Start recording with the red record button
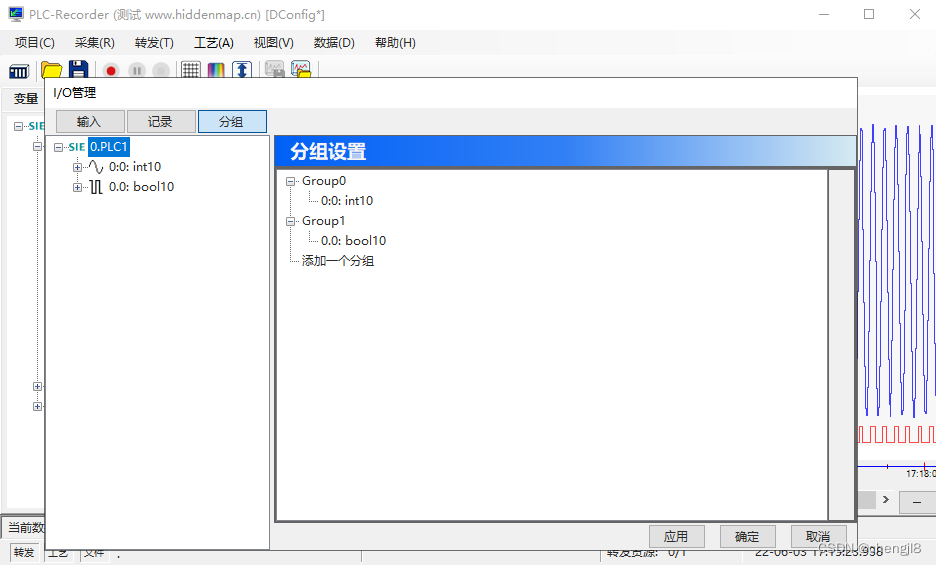936x565 pixels. coord(110,71)
